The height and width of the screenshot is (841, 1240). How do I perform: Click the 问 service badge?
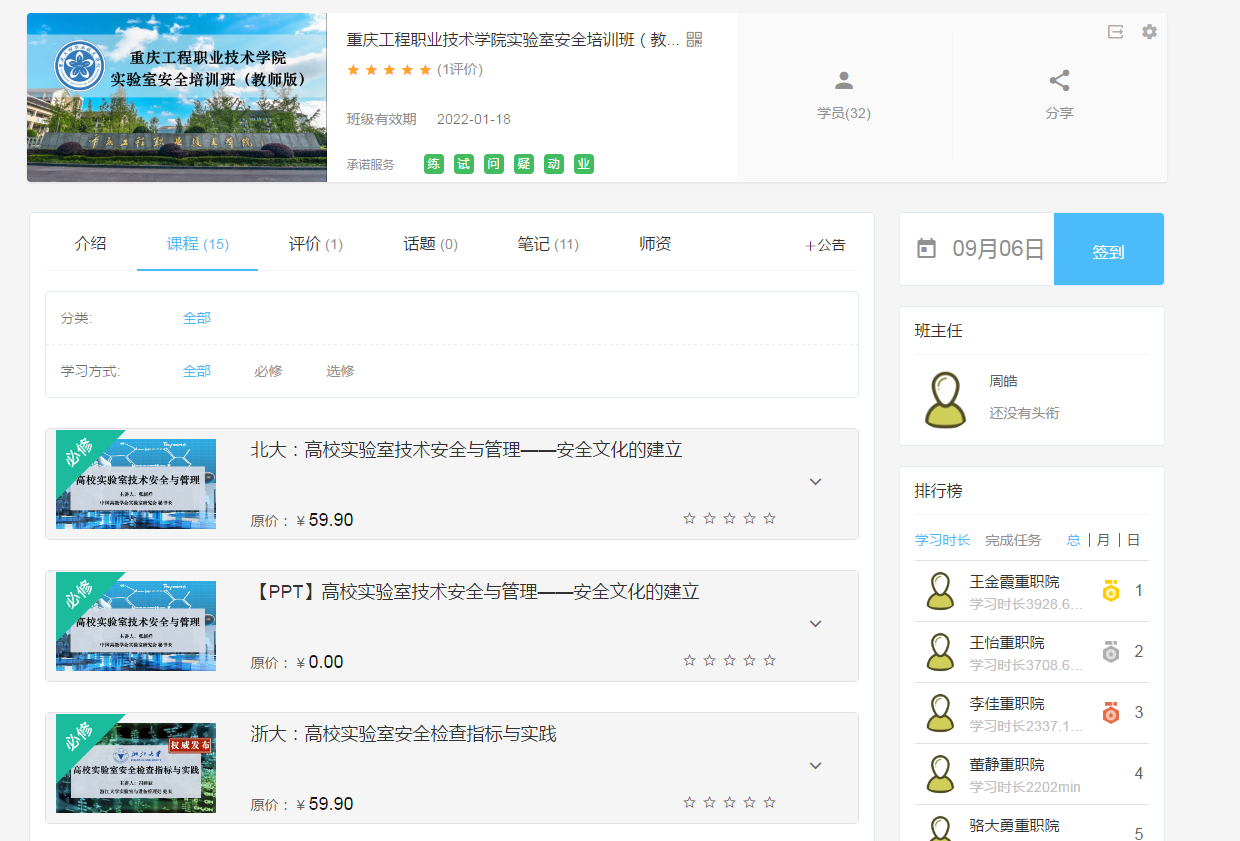point(494,164)
